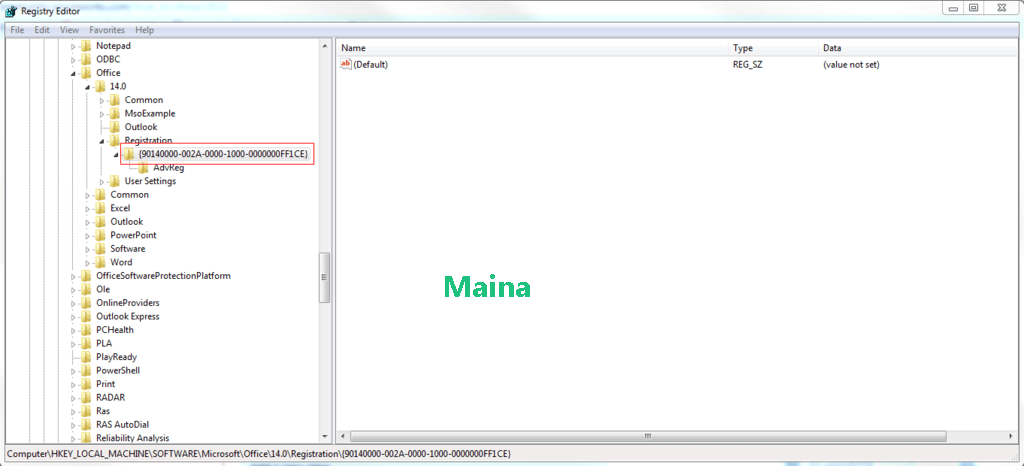This screenshot has height=466, width=1024.
Task: Click the Print key folder icon
Action: 86,384
